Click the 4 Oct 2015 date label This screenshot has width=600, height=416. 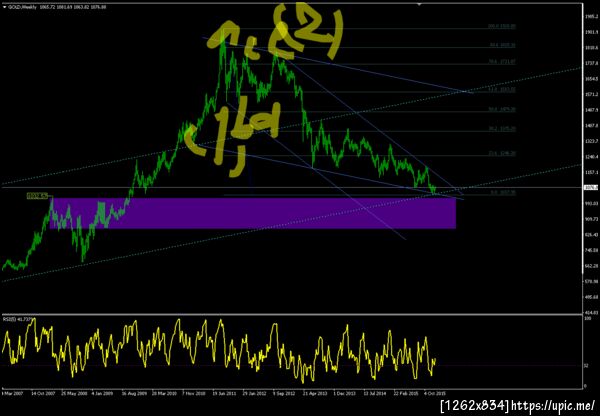click(435, 393)
